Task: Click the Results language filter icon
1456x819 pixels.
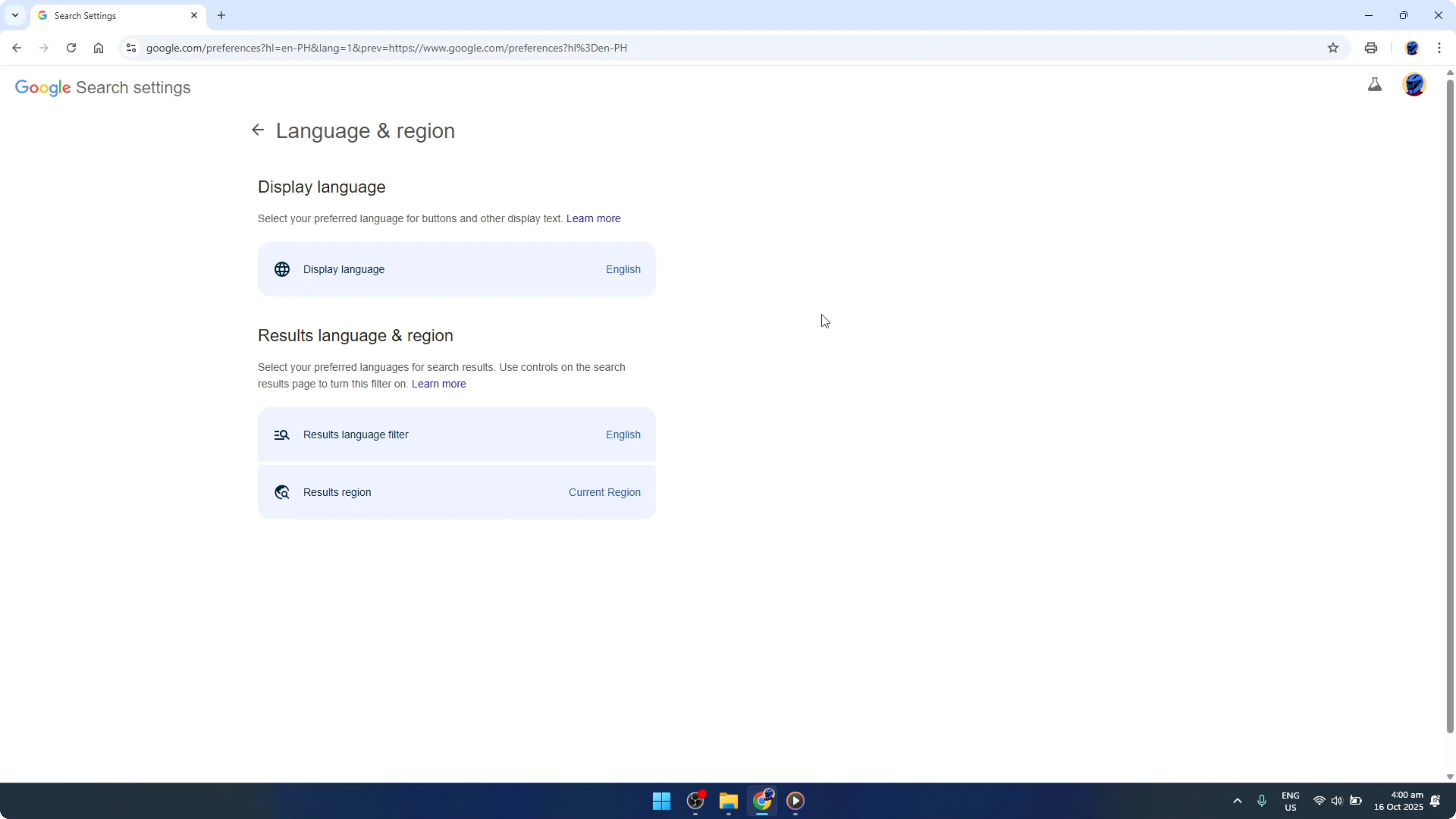Action: 281,435
